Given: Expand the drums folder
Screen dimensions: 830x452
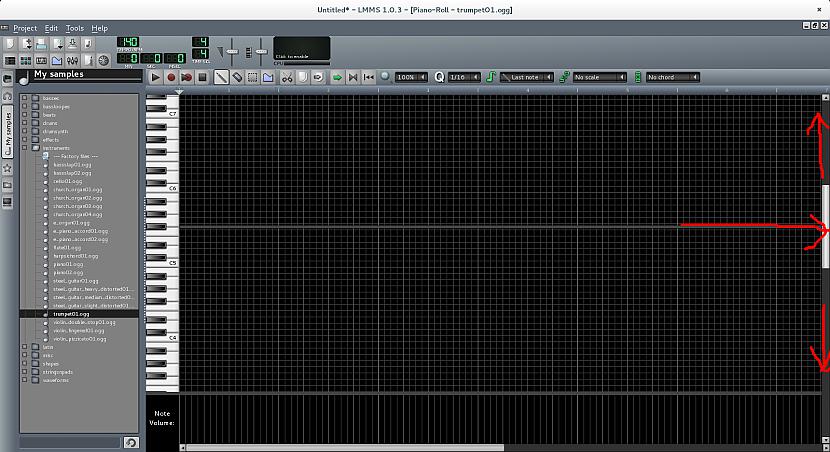Looking at the screenshot, I should [x=24, y=123].
